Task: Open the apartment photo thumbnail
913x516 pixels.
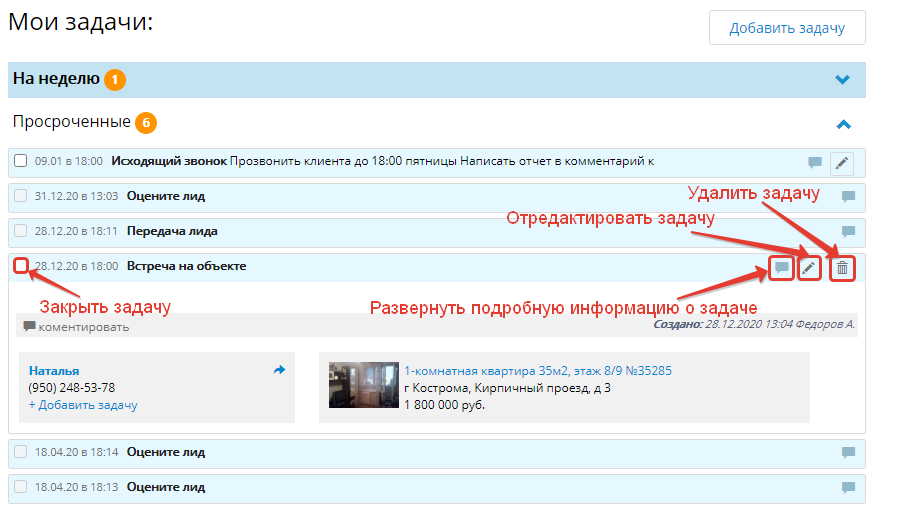Action: pos(363,385)
